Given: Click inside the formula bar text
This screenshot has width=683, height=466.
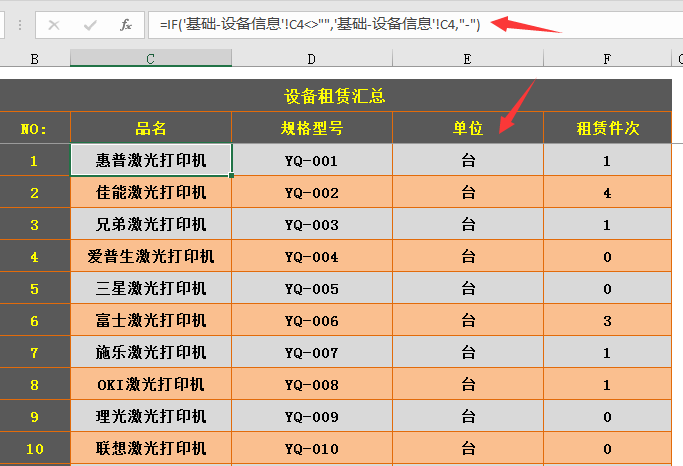Looking at the screenshot, I should click(320, 24).
